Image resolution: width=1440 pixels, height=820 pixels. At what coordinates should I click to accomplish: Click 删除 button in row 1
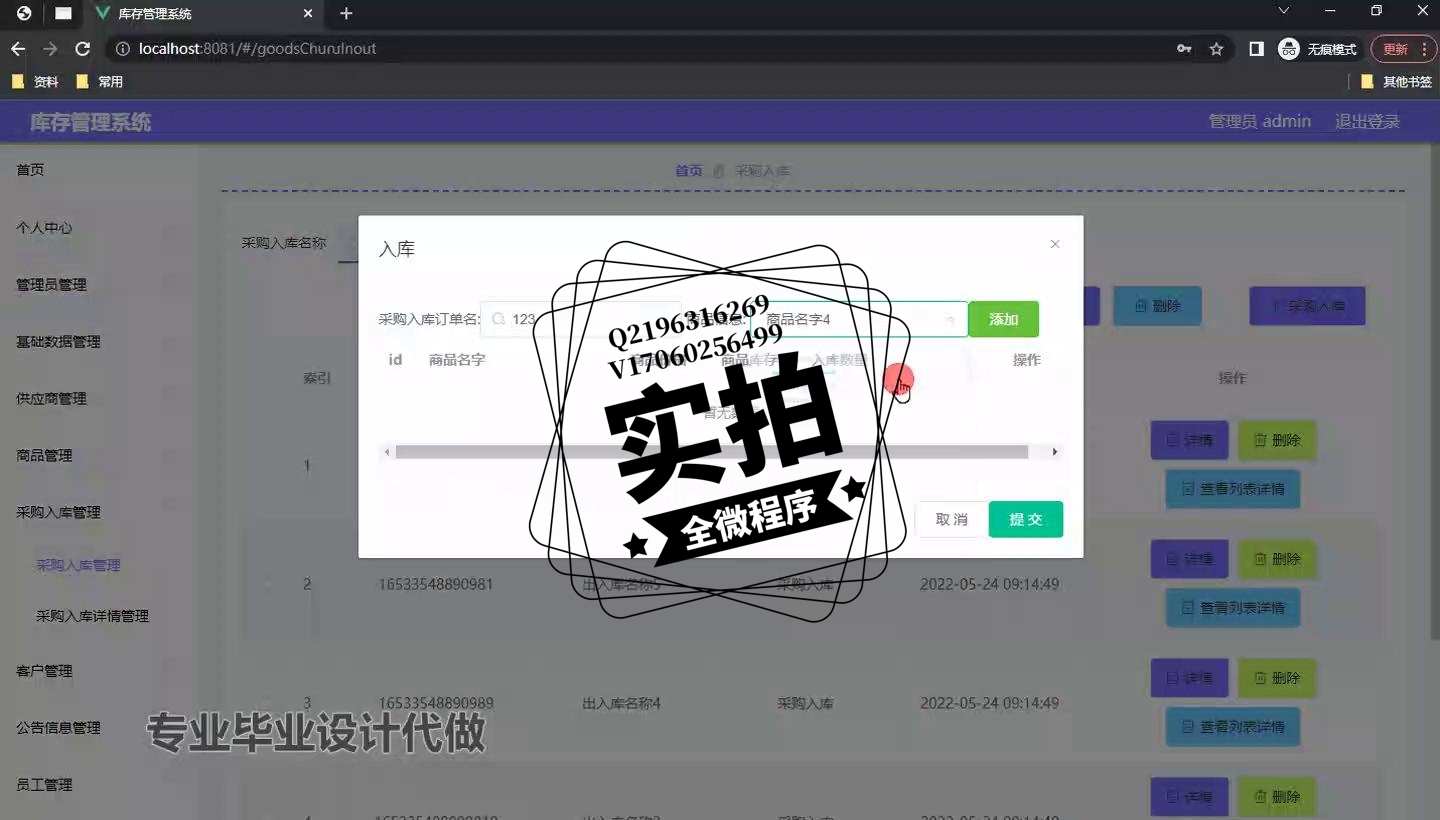(x=1277, y=440)
